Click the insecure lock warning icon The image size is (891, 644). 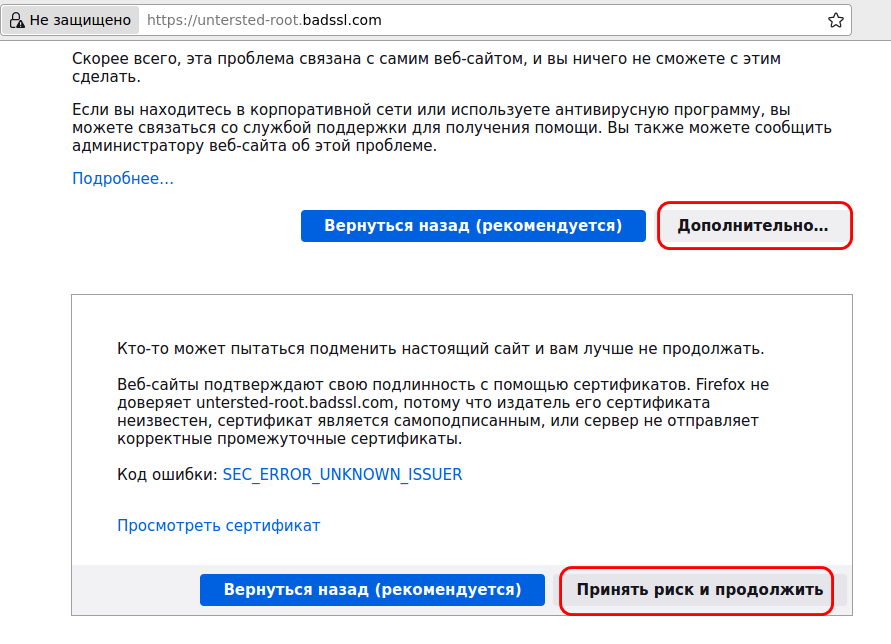point(17,20)
